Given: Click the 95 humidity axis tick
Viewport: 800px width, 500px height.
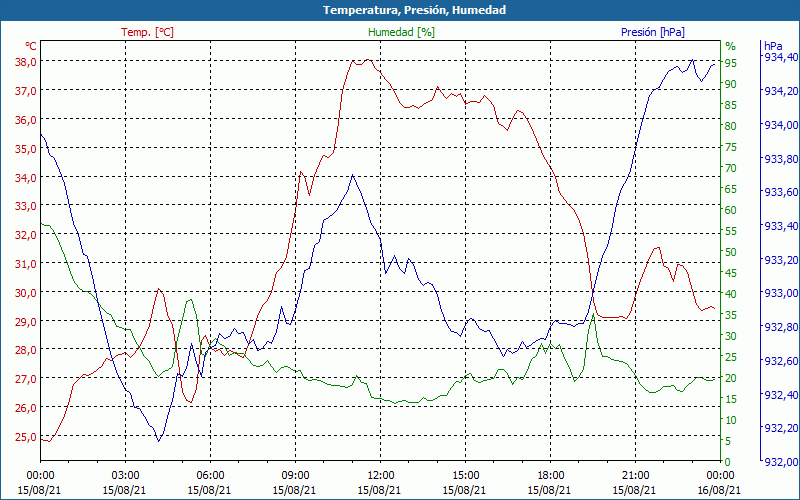Looking at the screenshot, I should pos(731,63).
